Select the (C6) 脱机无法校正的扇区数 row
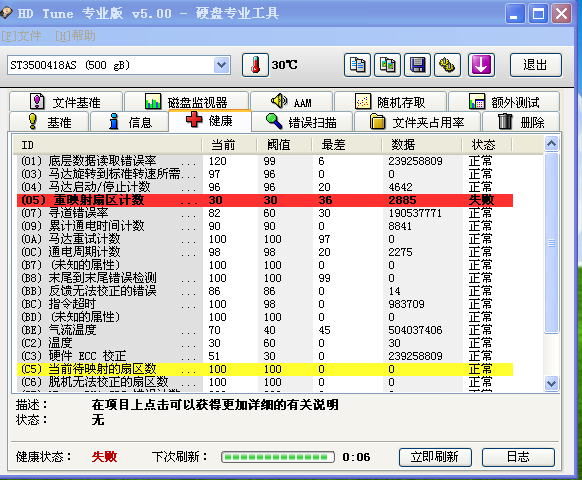 tap(265, 382)
